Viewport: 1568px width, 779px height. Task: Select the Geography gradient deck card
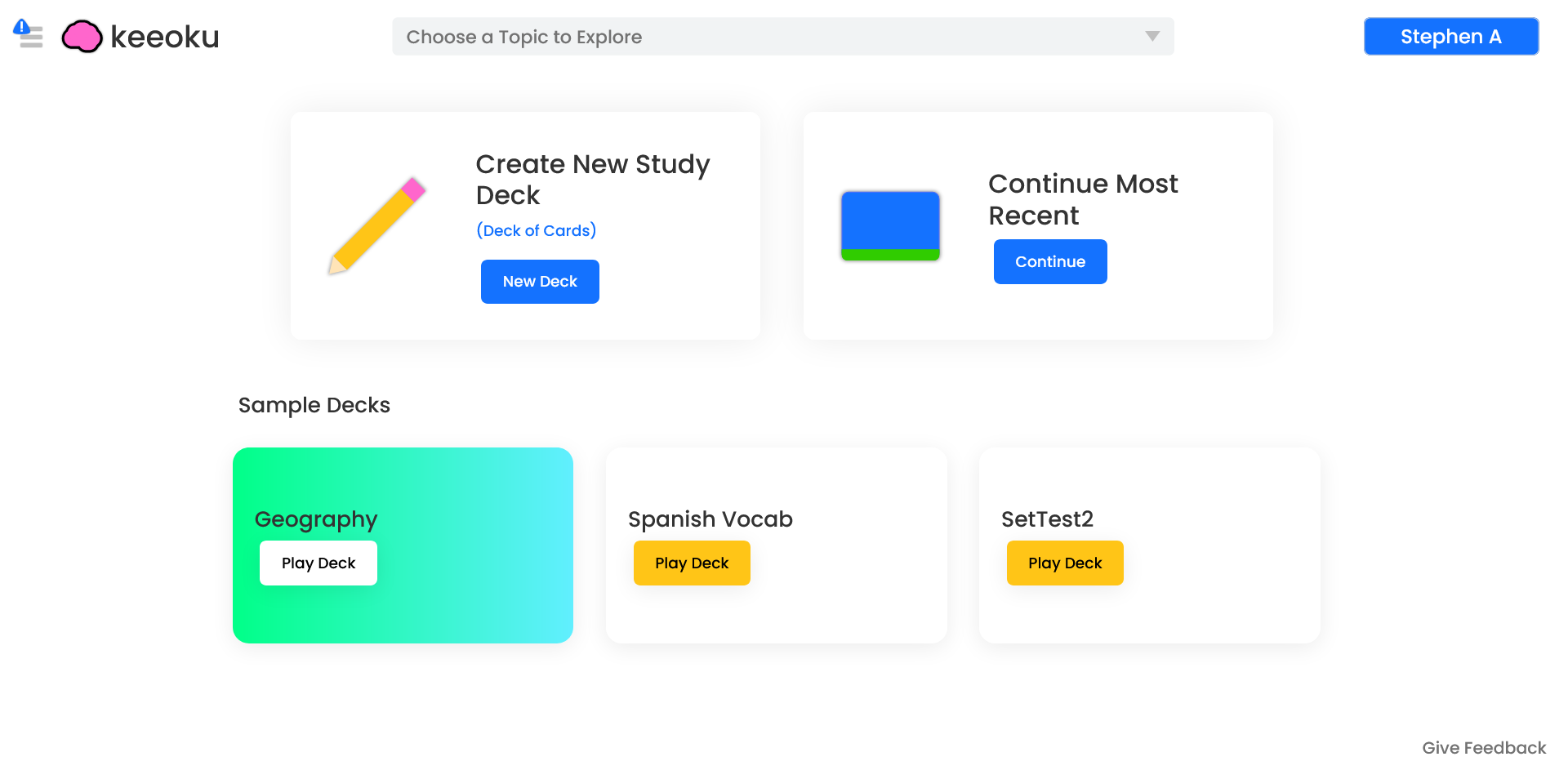(x=403, y=545)
